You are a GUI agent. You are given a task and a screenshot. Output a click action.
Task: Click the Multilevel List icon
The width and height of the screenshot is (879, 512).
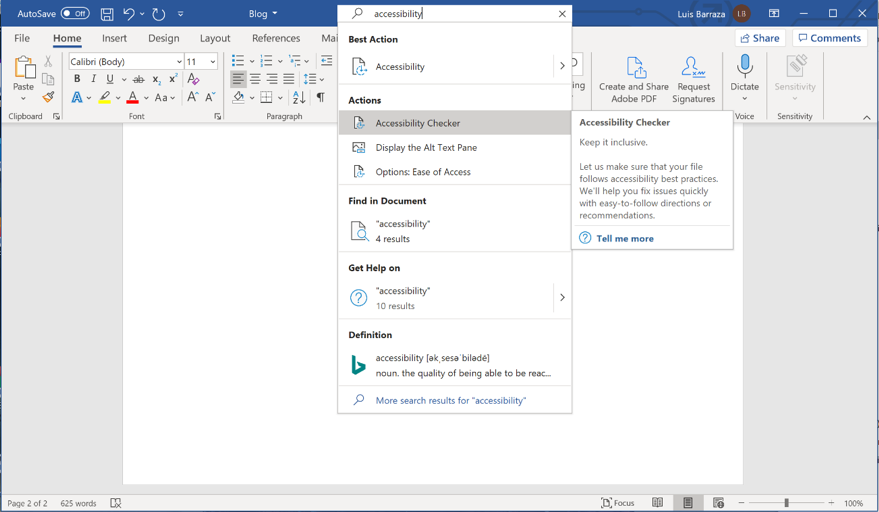click(x=294, y=61)
